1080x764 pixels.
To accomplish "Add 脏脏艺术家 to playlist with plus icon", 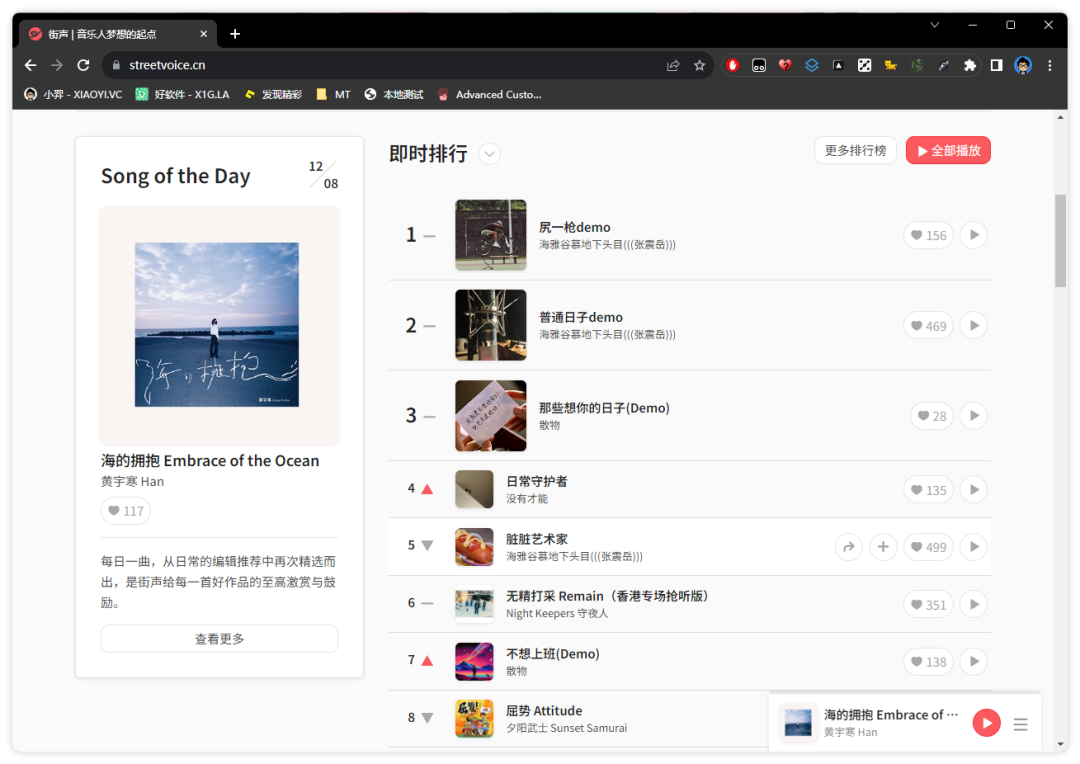I will click(883, 547).
